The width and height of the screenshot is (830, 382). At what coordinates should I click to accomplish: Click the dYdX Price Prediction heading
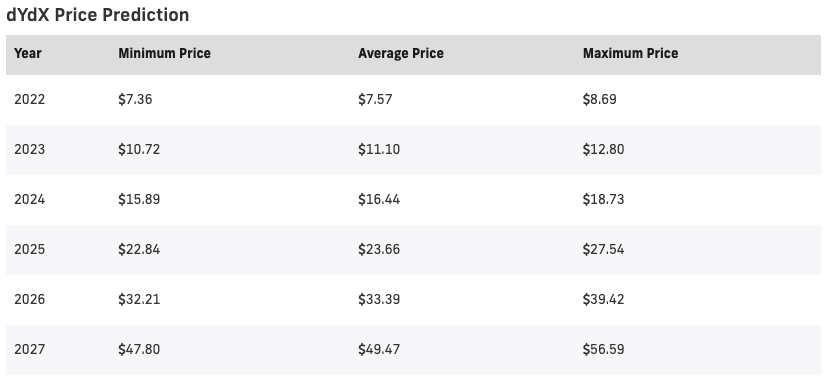[x=97, y=15]
